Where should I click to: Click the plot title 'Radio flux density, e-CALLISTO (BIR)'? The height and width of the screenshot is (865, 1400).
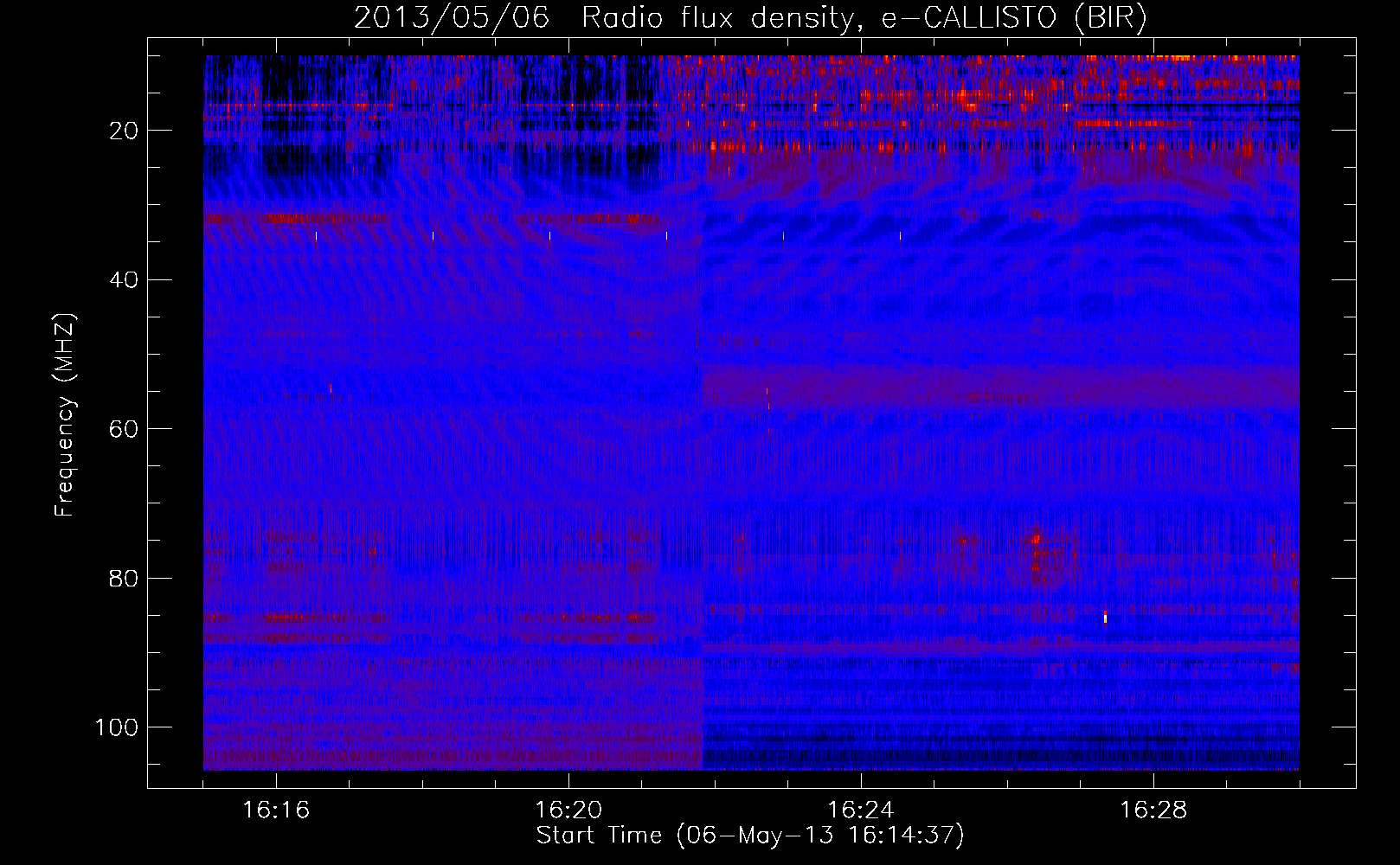pos(864,18)
